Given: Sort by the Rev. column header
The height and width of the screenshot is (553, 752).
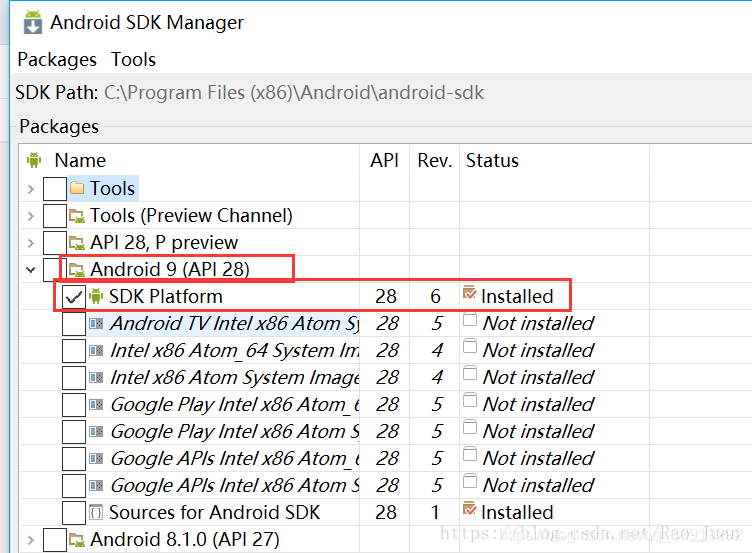Looking at the screenshot, I should point(435,160).
